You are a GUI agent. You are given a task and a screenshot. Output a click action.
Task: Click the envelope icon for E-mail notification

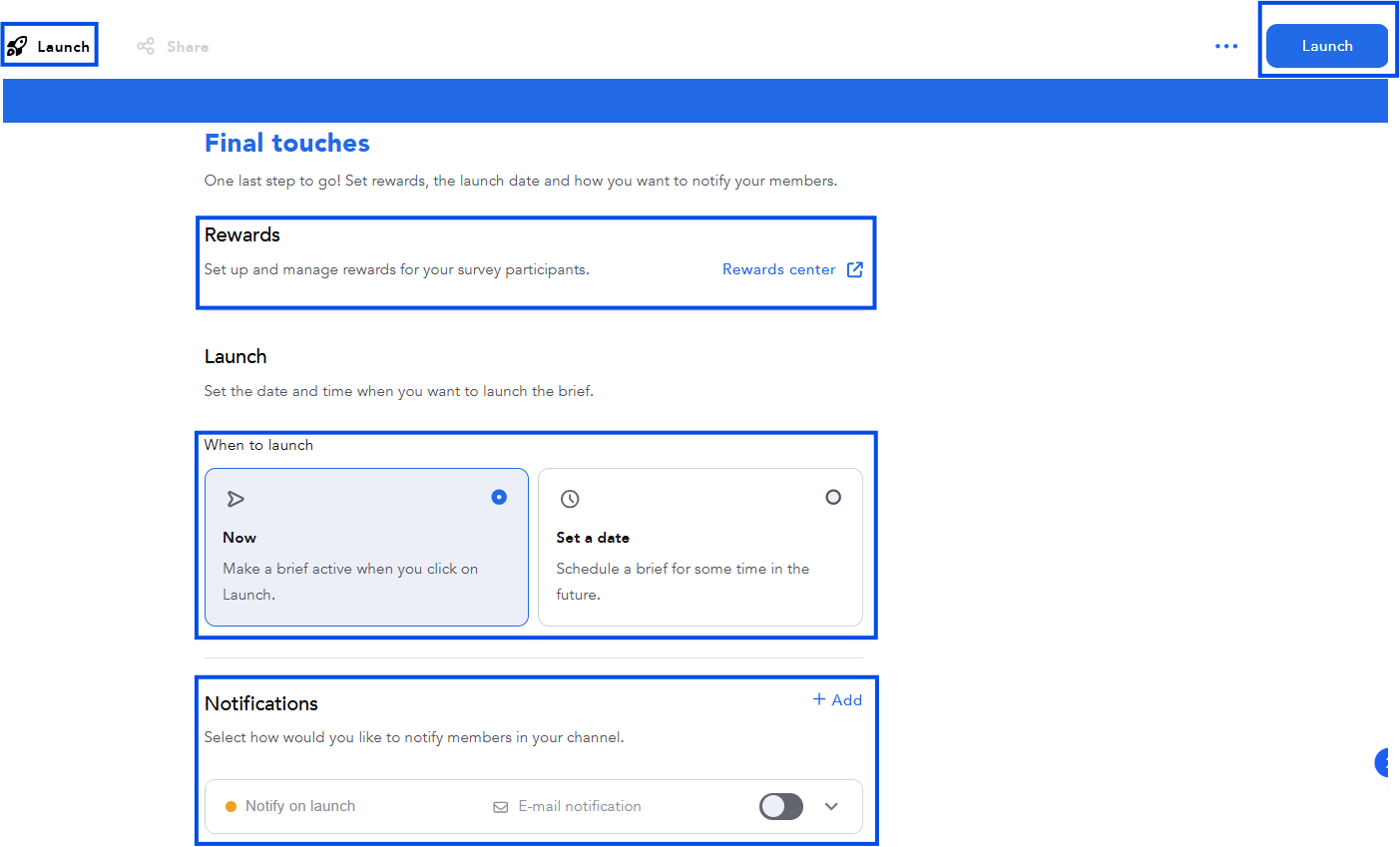click(501, 807)
